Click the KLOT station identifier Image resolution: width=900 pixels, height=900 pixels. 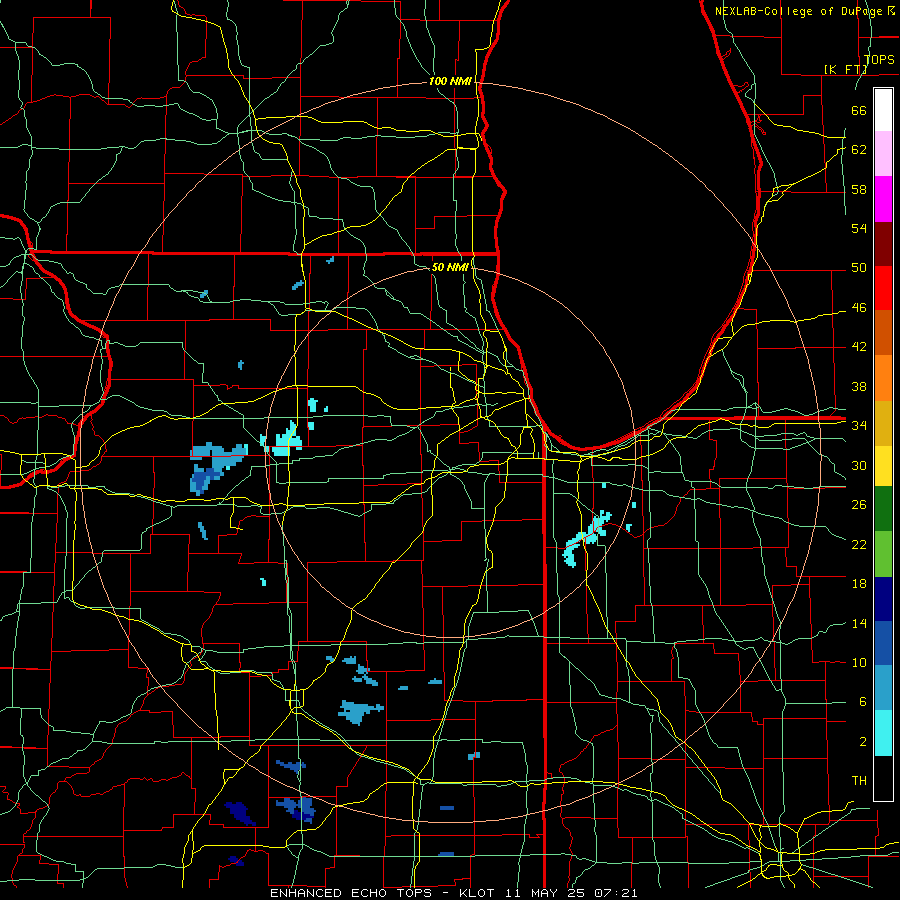[478, 893]
